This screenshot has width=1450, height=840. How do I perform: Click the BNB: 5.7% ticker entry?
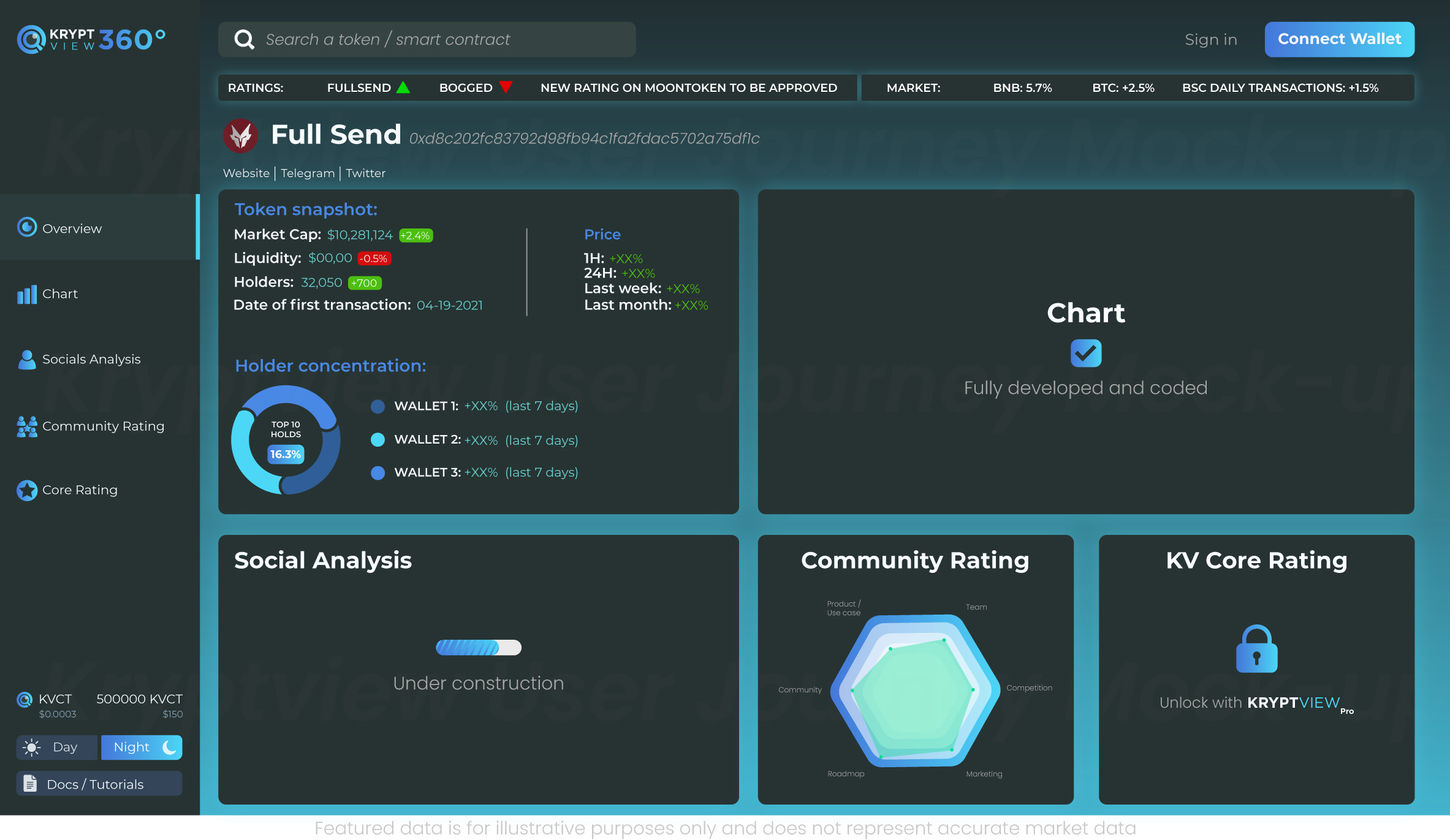(x=1022, y=88)
